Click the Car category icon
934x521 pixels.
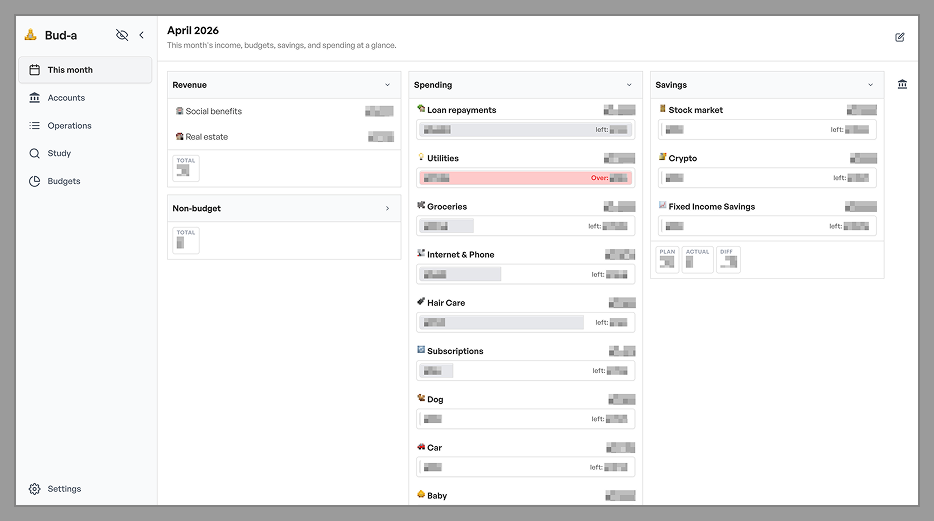coord(422,447)
